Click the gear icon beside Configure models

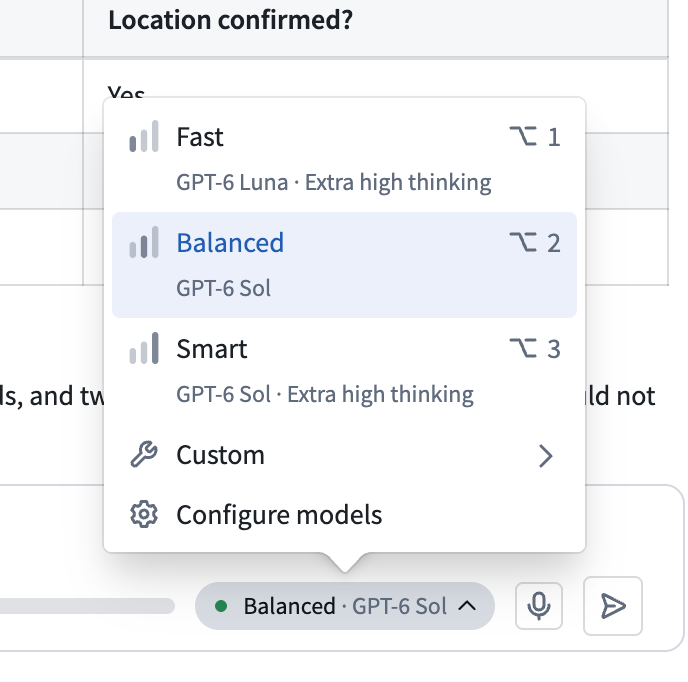pos(144,514)
